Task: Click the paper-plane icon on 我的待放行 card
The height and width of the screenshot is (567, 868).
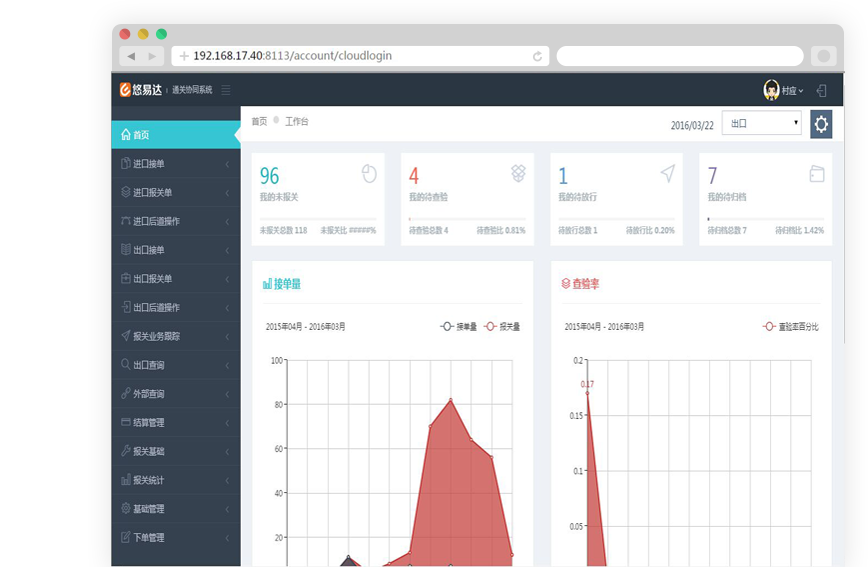Action: coord(667,174)
